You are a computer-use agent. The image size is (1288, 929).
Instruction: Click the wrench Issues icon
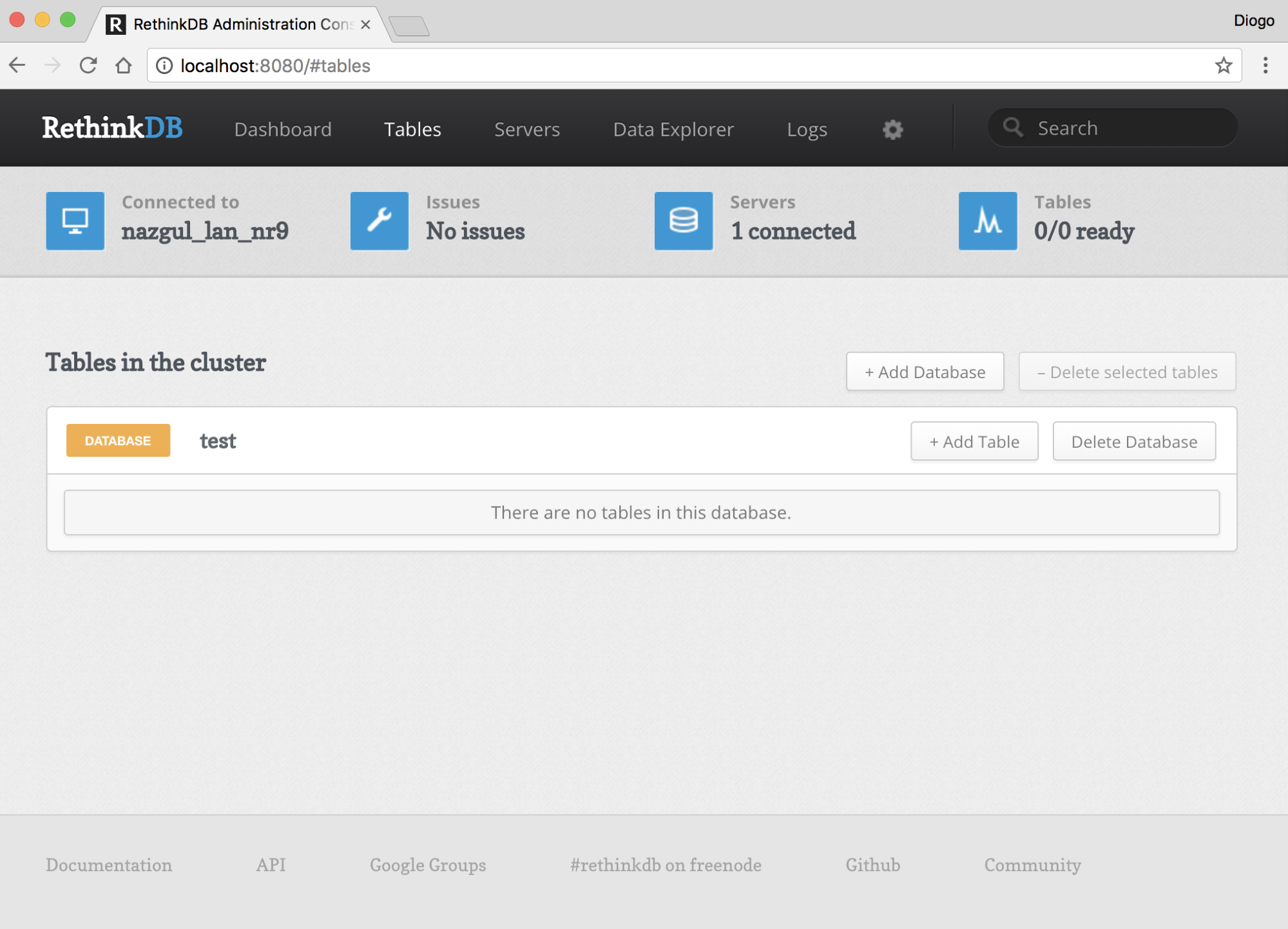380,221
